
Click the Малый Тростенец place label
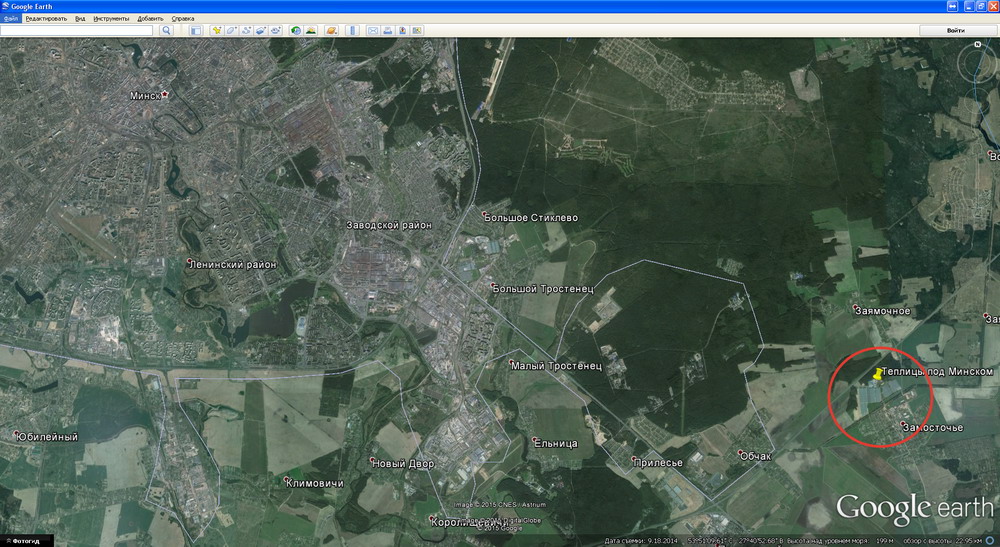point(556,366)
